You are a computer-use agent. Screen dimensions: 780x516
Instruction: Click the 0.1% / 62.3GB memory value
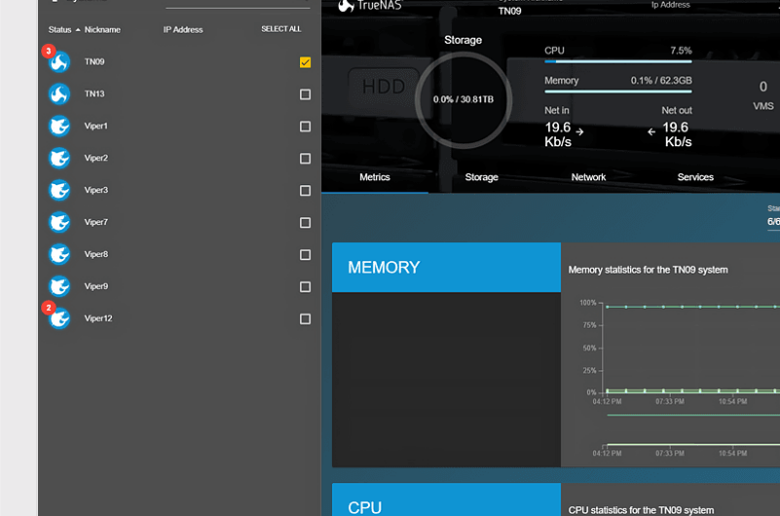pos(661,81)
